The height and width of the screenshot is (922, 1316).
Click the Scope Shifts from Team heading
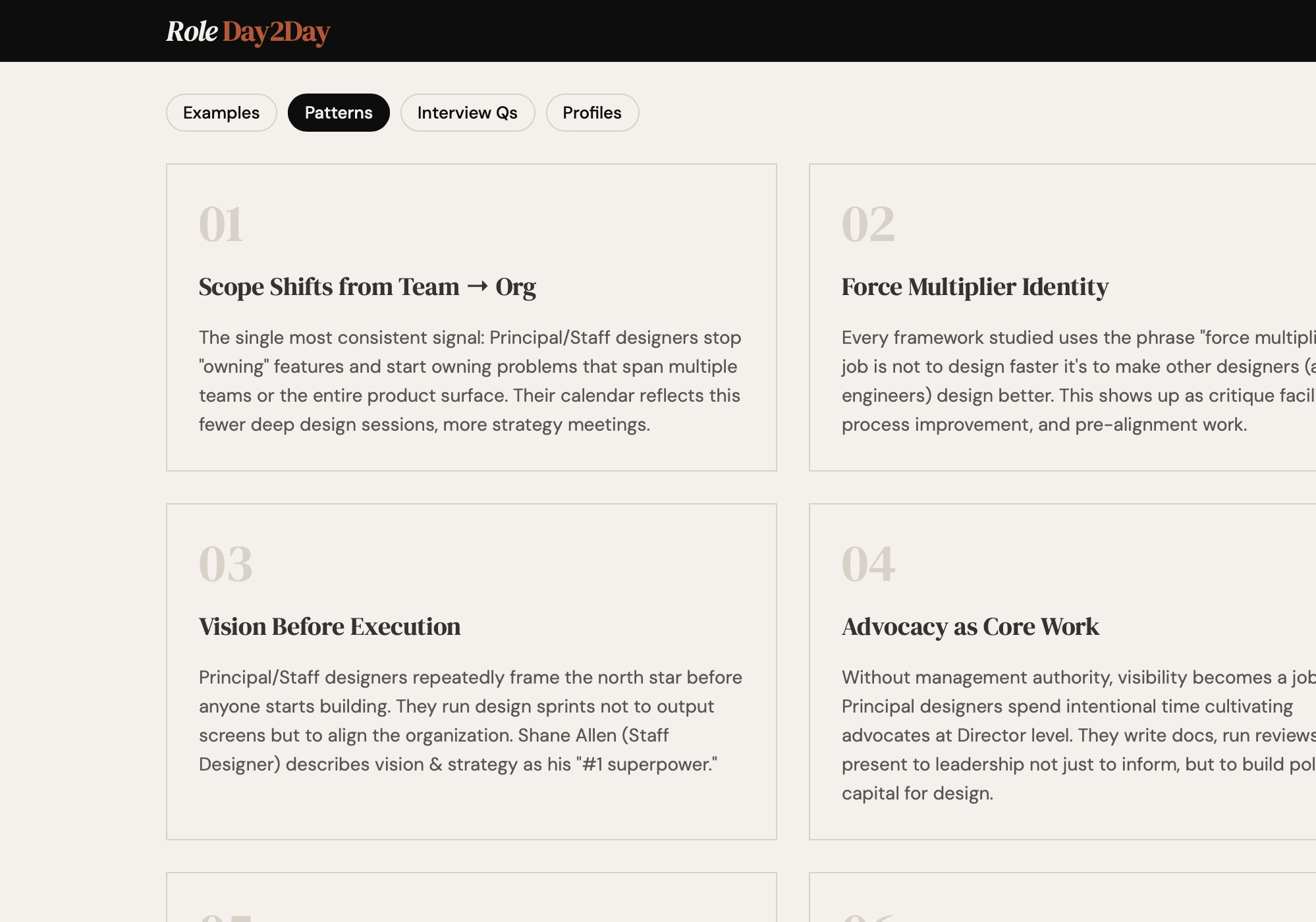click(x=329, y=287)
